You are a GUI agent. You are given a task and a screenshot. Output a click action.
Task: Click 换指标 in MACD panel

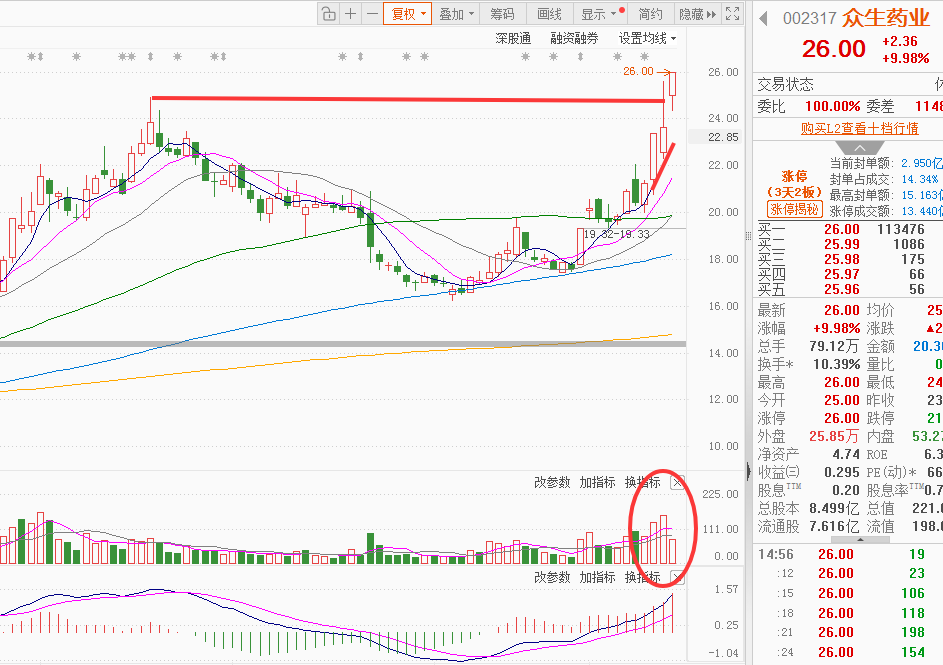(x=642, y=577)
